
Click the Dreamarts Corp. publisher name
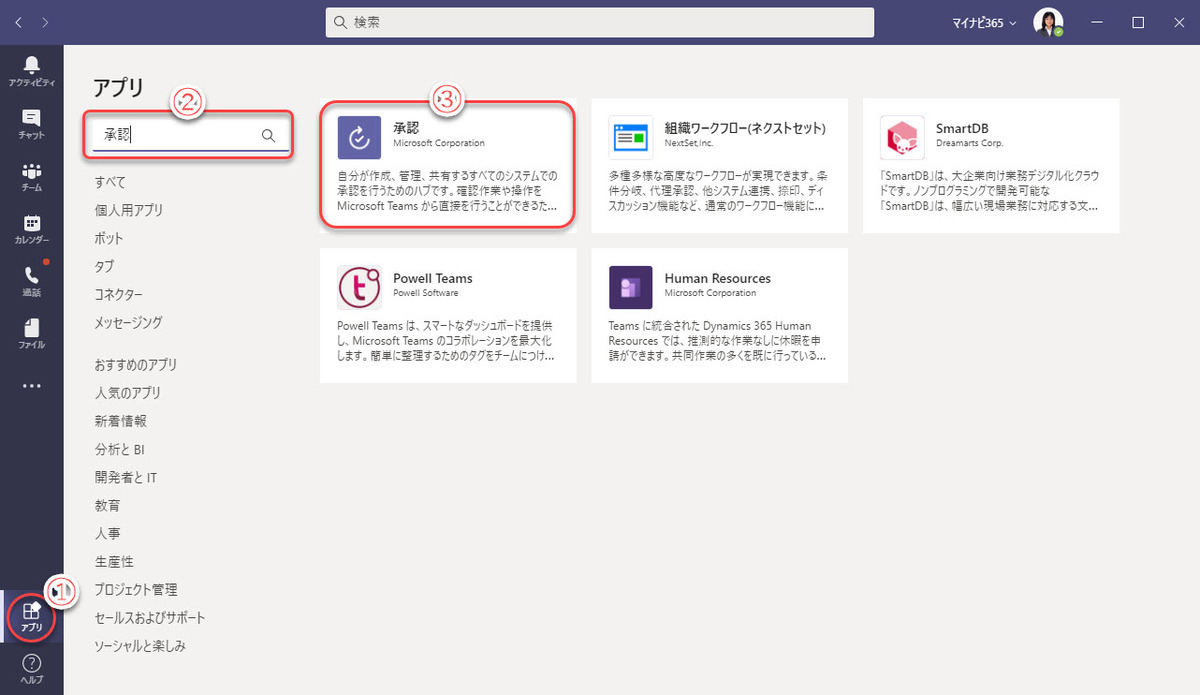point(969,144)
